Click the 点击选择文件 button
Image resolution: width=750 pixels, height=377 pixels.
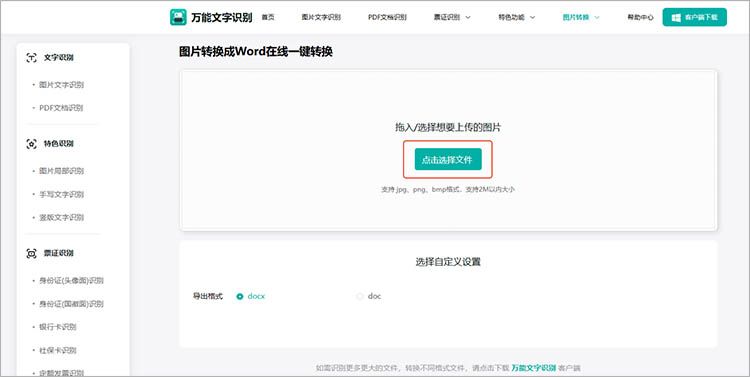point(447,159)
